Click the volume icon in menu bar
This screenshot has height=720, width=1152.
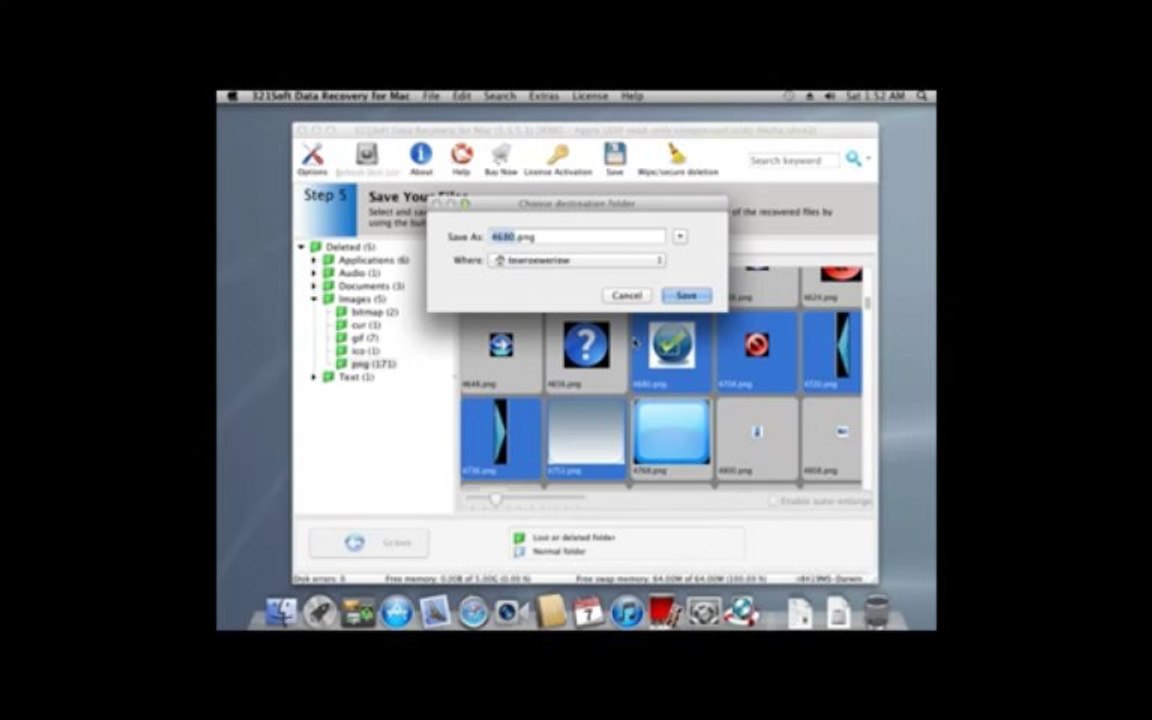tap(829, 96)
